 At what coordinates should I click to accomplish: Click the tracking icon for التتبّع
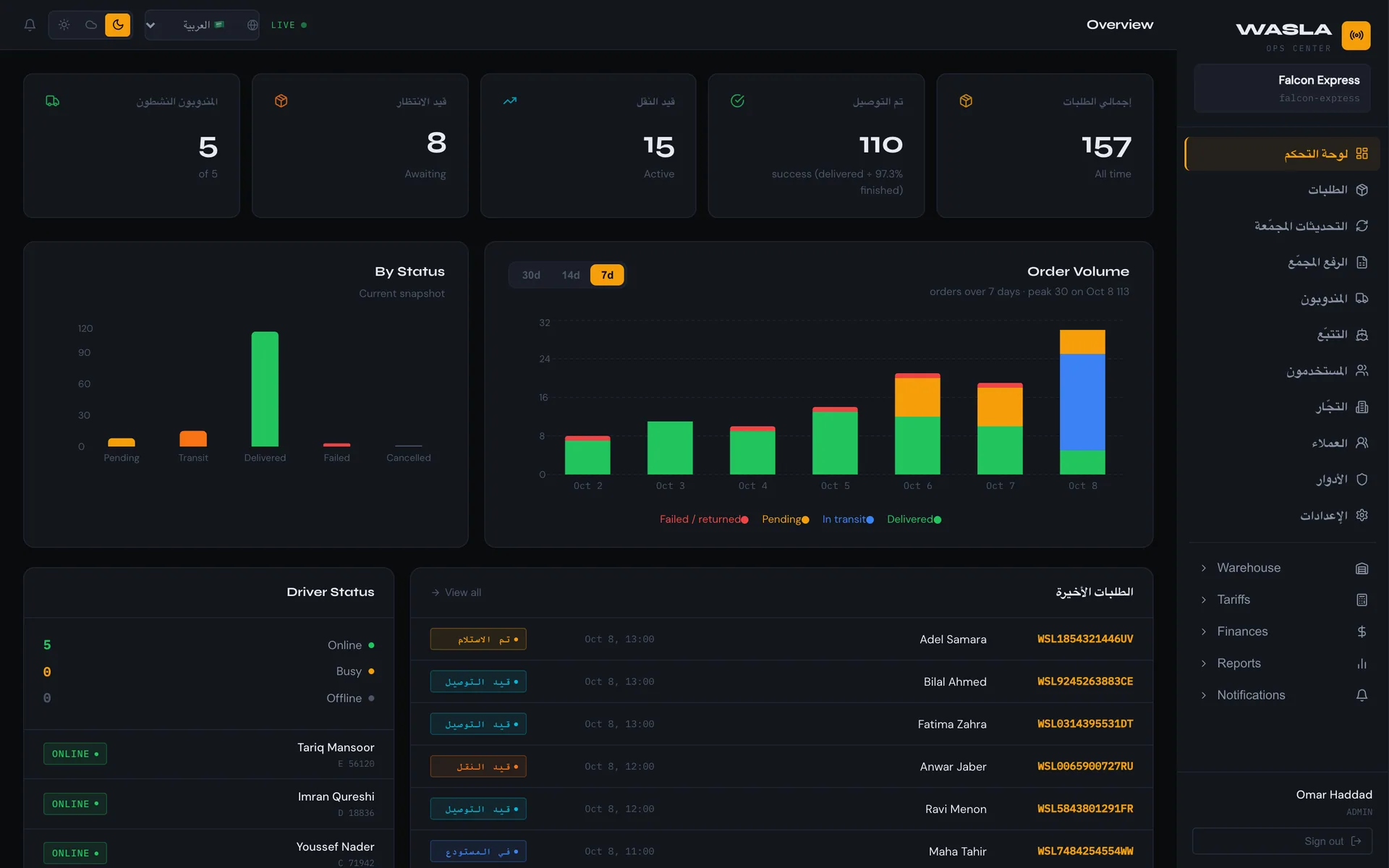(1362, 334)
